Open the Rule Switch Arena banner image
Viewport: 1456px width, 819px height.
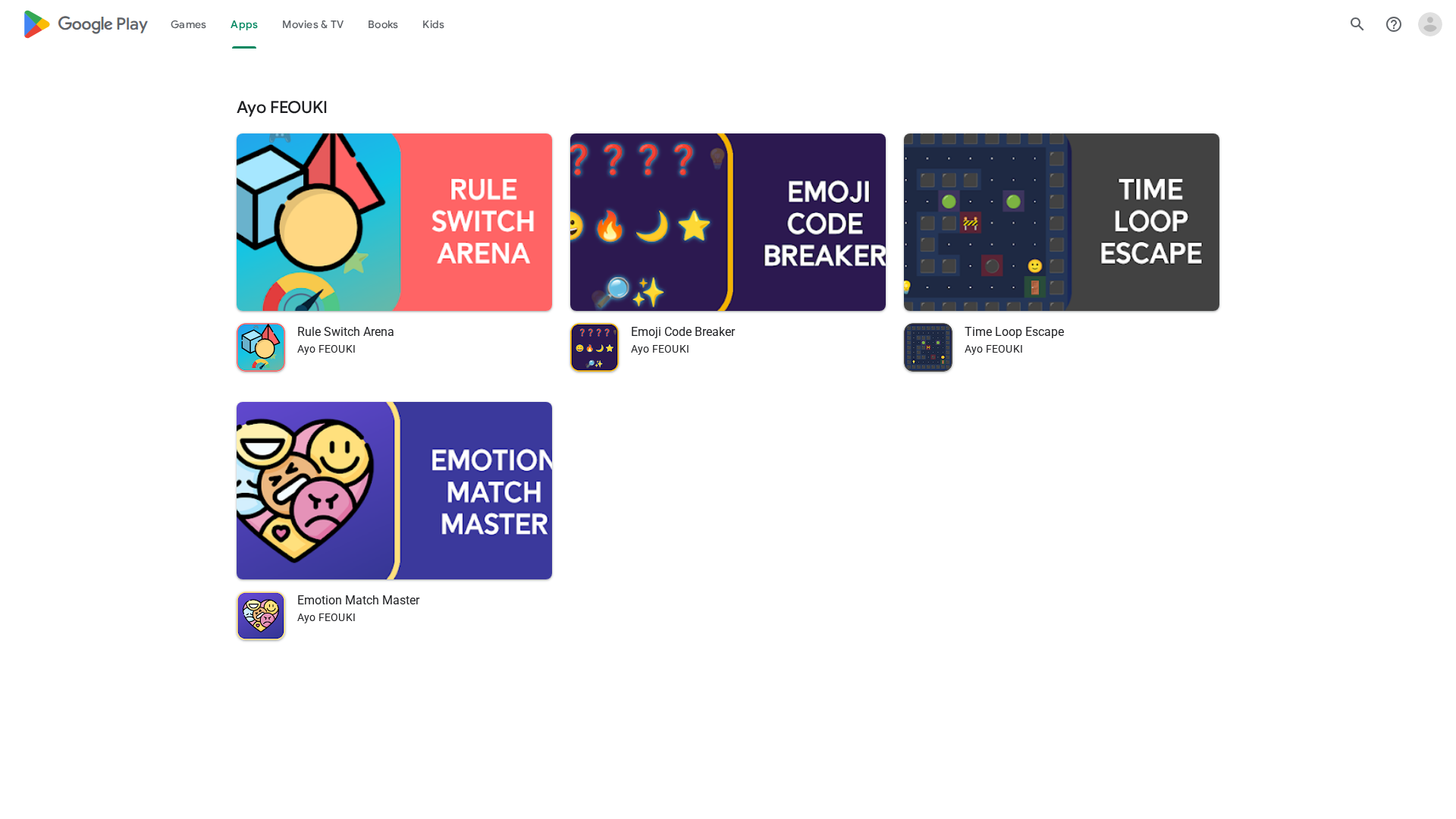[x=394, y=222]
